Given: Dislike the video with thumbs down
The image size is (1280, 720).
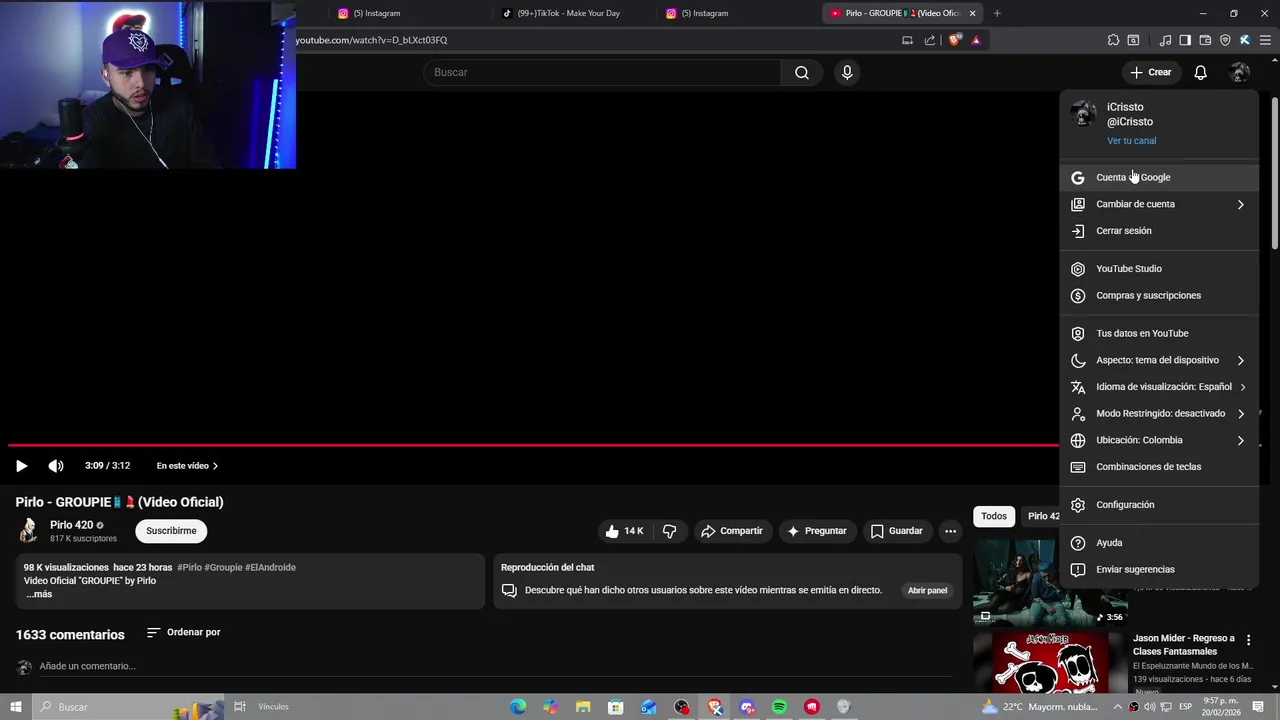Looking at the screenshot, I should click(670, 531).
